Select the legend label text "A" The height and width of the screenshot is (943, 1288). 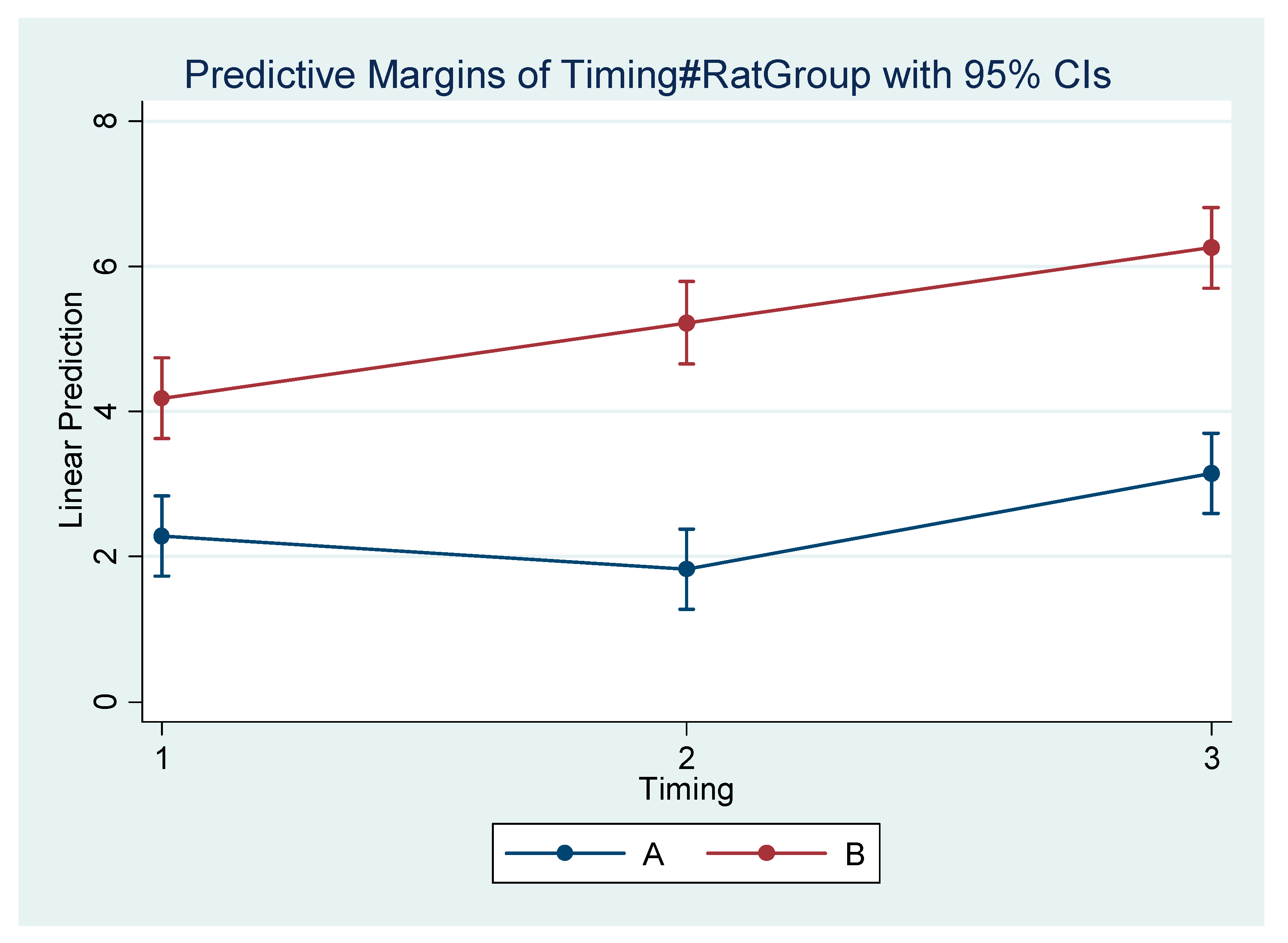click(x=653, y=855)
